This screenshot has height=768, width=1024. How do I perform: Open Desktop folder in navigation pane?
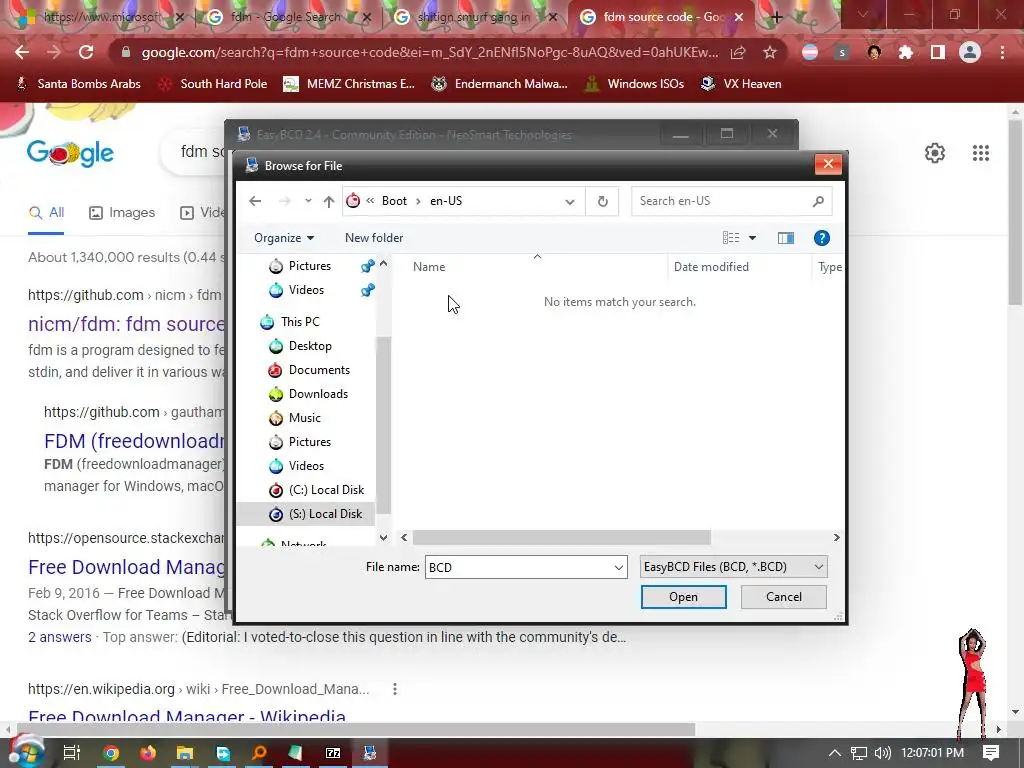point(310,345)
